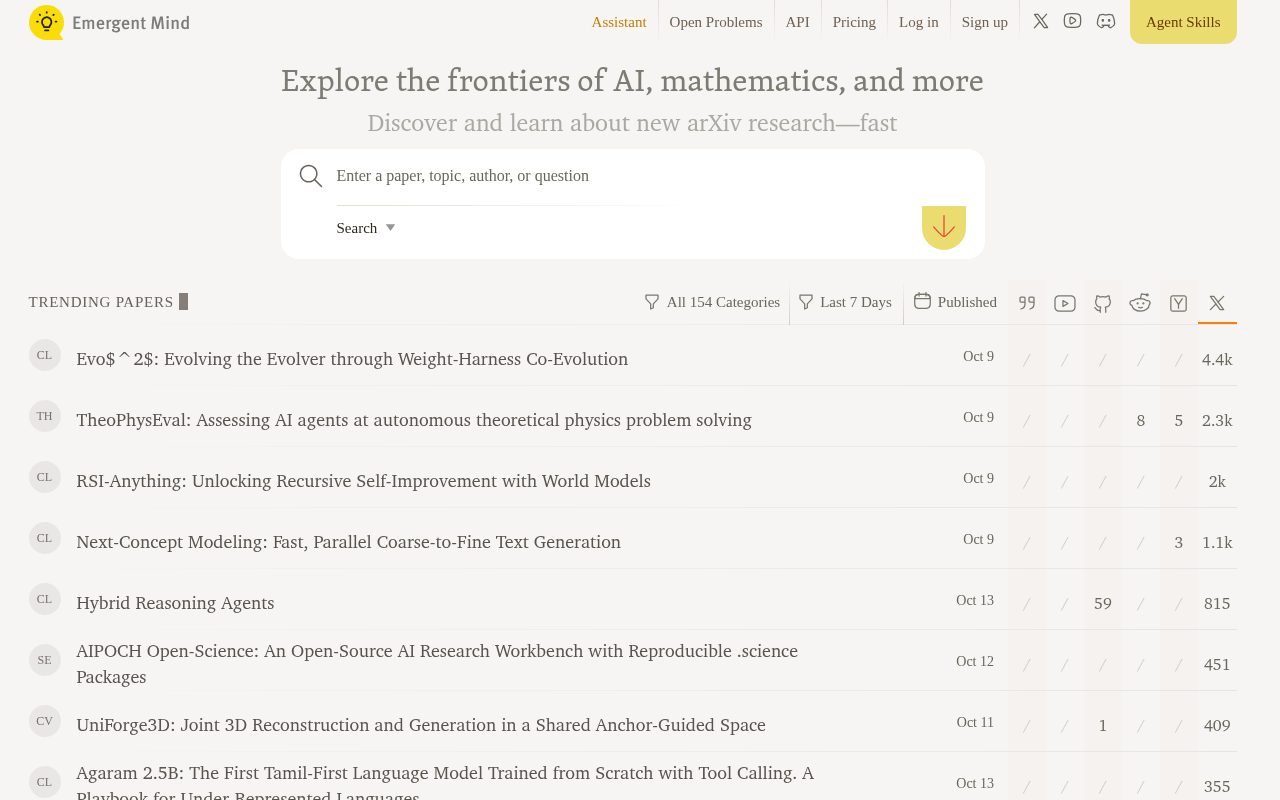This screenshot has height=800, width=1280.
Task: Go to Open Problems page
Action: coord(716,22)
